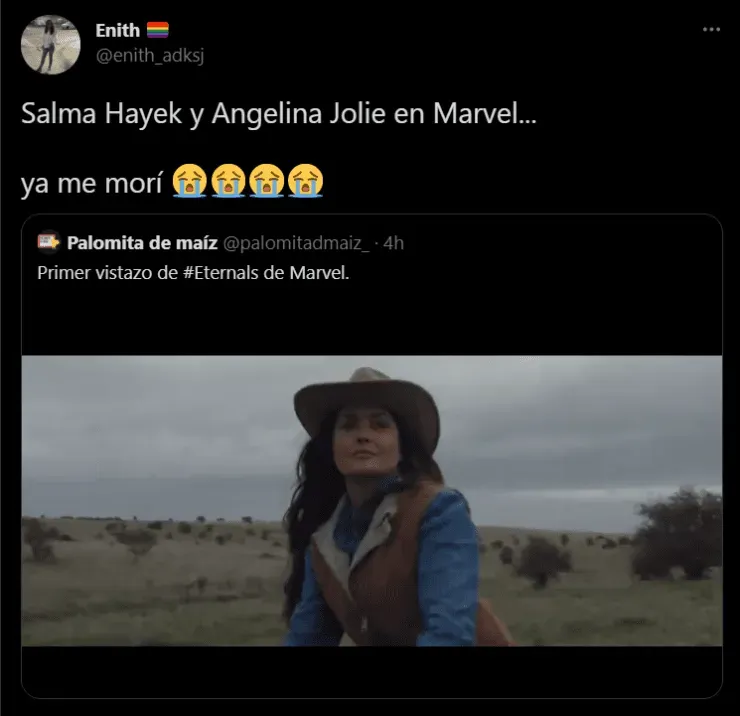Open the three-dot more options menu
The width and height of the screenshot is (740, 716).
(x=711, y=30)
